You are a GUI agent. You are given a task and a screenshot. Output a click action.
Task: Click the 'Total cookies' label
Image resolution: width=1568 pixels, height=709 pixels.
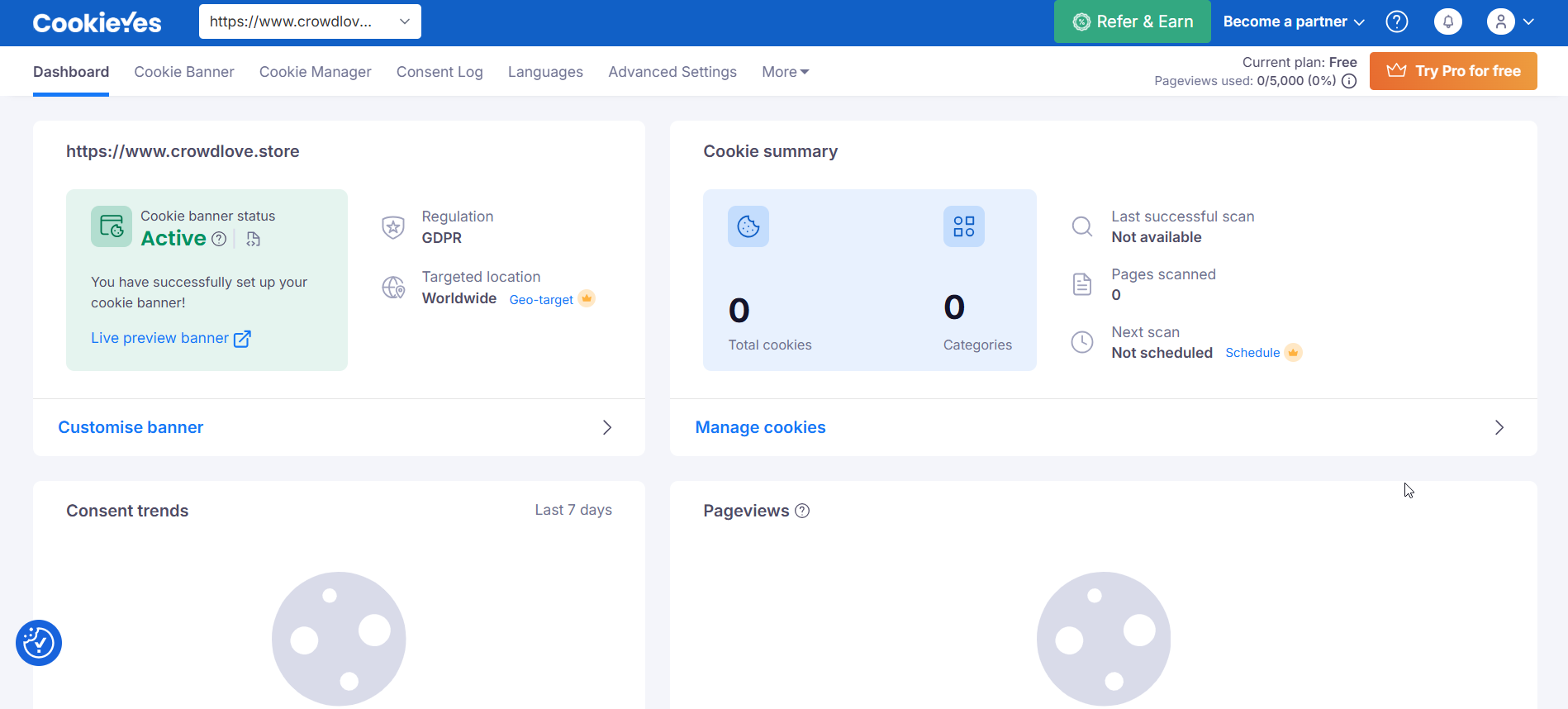pos(770,345)
